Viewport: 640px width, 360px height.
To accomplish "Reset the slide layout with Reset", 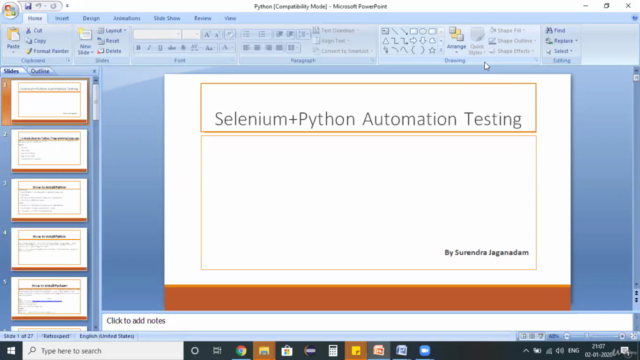I will [x=109, y=41].
